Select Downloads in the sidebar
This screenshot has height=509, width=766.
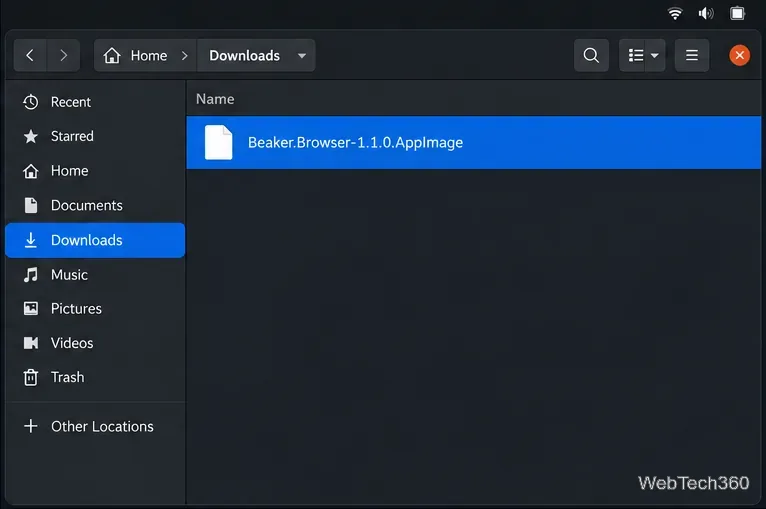(95, 240)
